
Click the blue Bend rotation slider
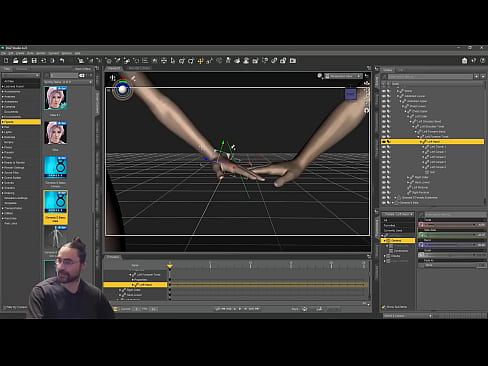pos(452,245)
